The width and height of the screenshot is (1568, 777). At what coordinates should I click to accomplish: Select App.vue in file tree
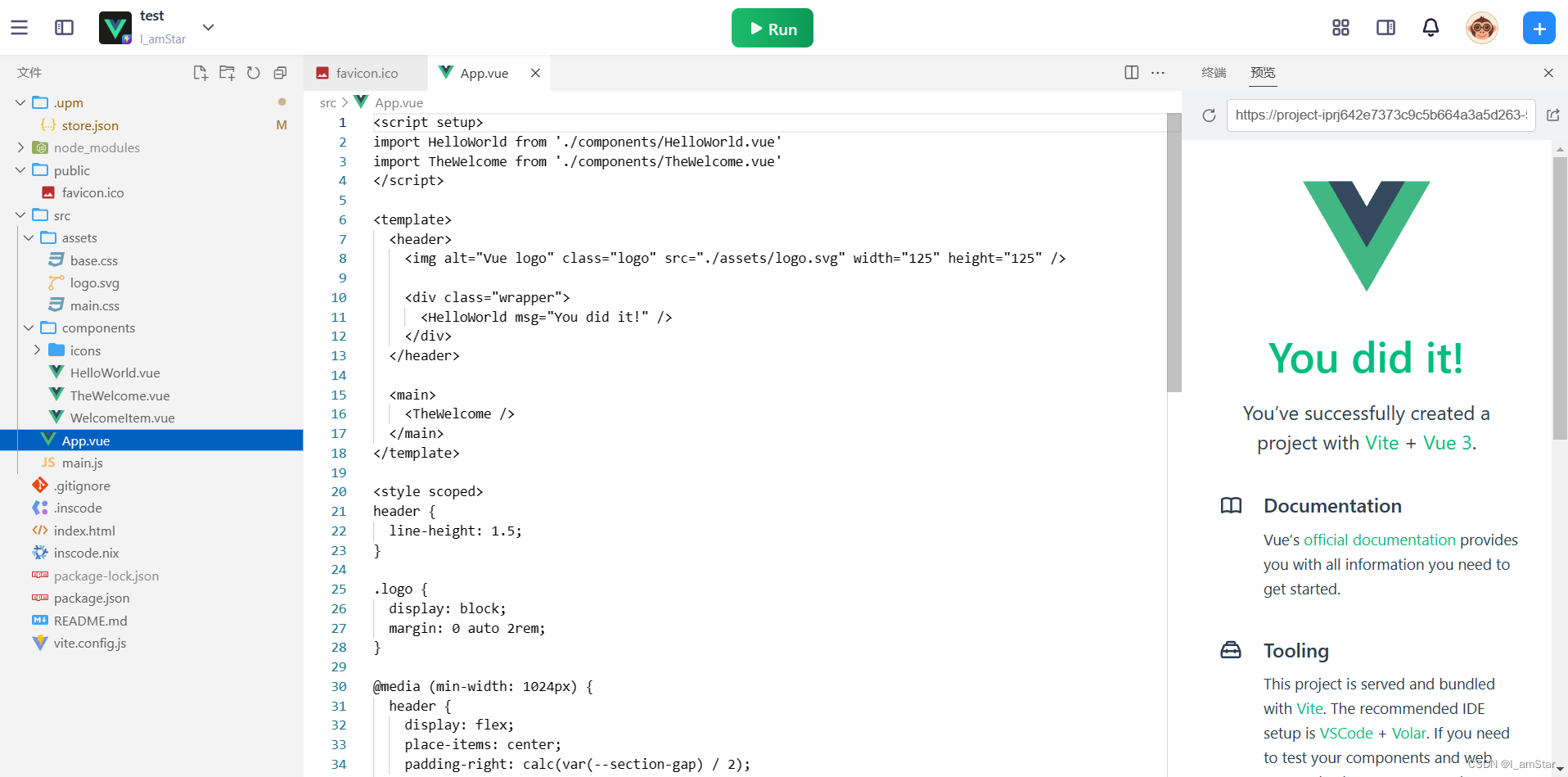coord(151,440)
